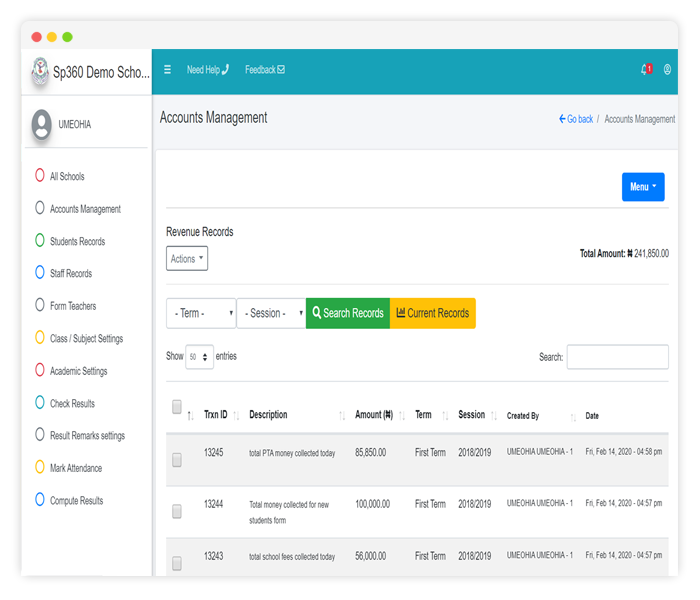Screen dimensions: 700x600
Task: Click the Go back link
Action: pyautogui.click(x=575, y=119)
